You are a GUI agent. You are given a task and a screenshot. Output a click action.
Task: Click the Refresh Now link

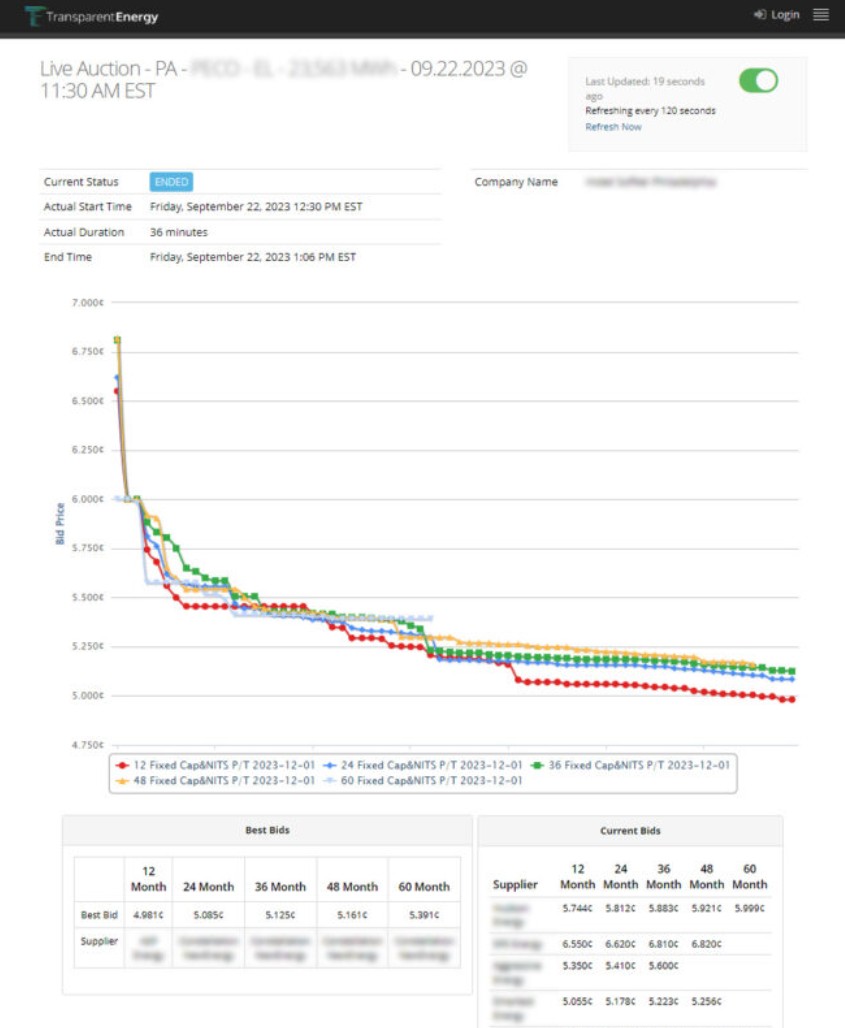click(613, 127)
